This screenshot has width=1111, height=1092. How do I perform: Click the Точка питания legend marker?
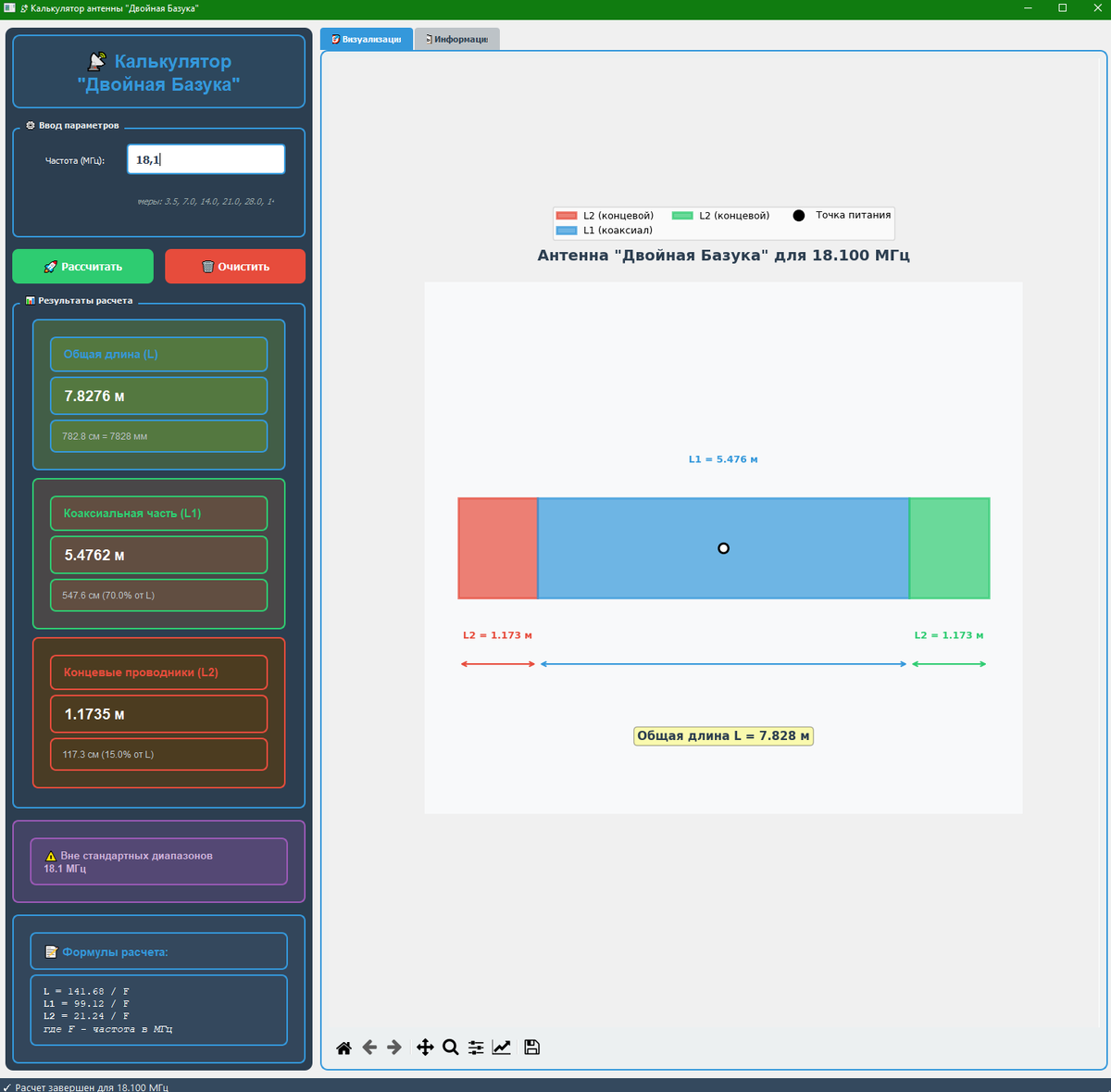[x=799, y=216]
